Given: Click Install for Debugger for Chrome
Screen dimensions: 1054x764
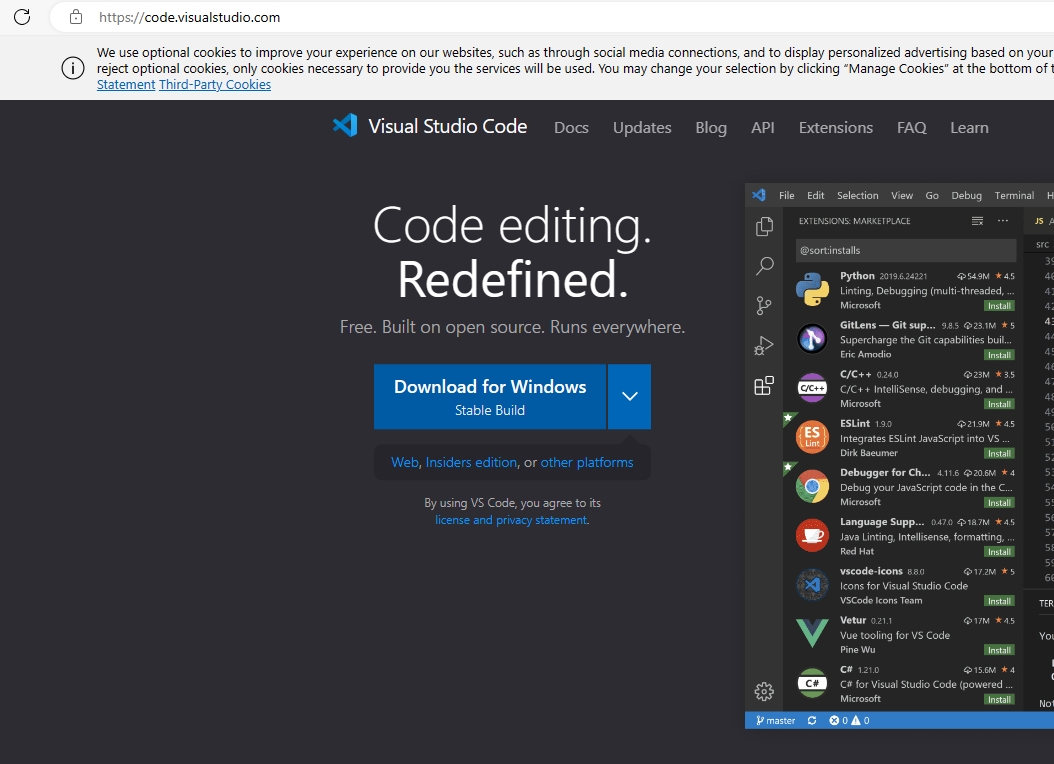Looking at the screenshot, I should [x=999, y=503].
